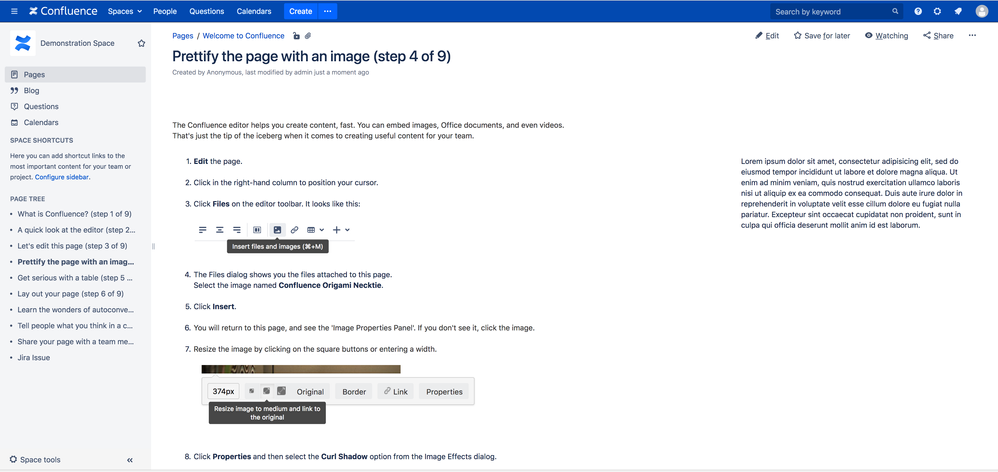Click Save for later star button
Viewport: 998px width, 472px height.
pos(822,36)
